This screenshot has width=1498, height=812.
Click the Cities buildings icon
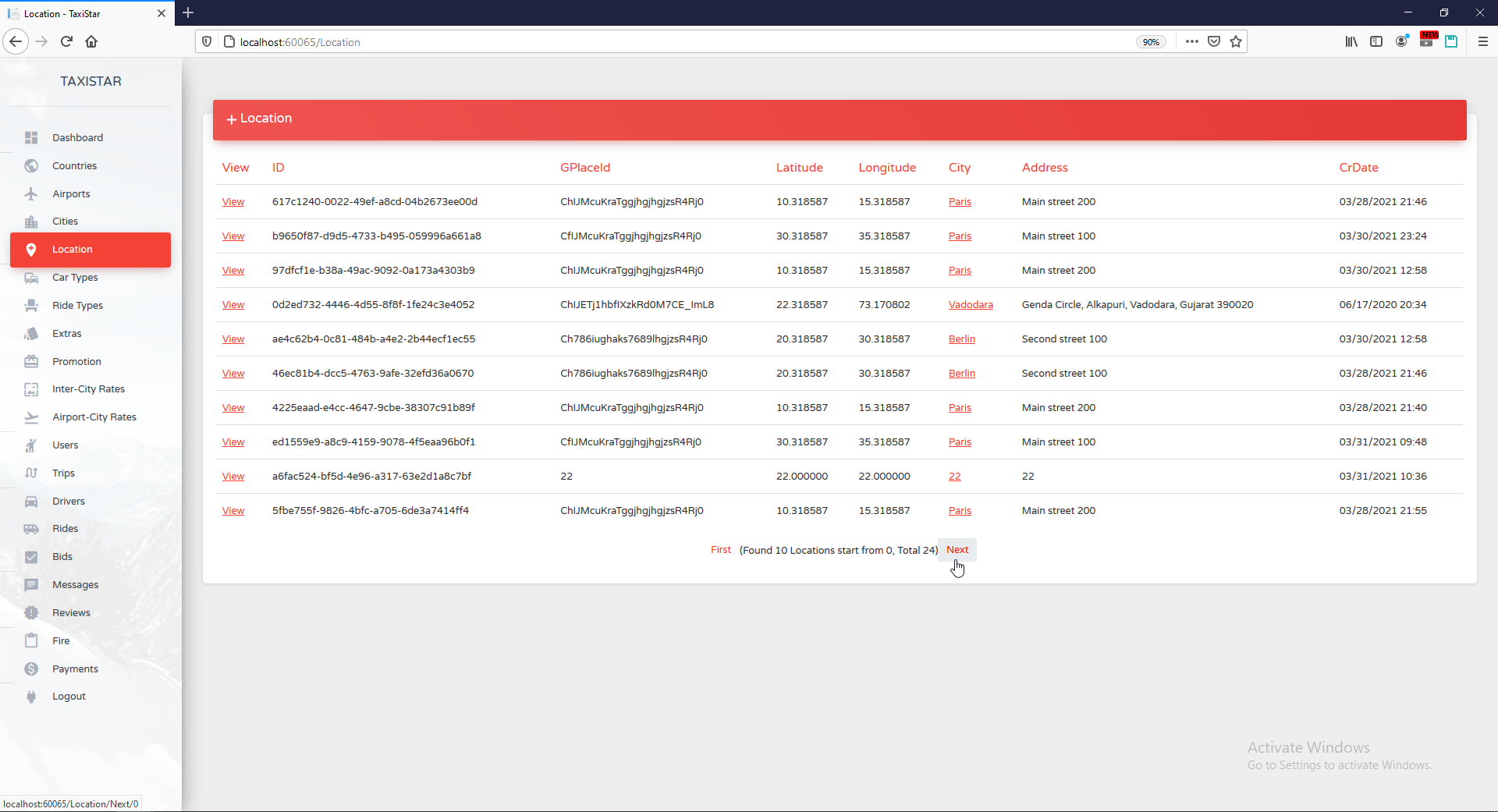point(31,222)
